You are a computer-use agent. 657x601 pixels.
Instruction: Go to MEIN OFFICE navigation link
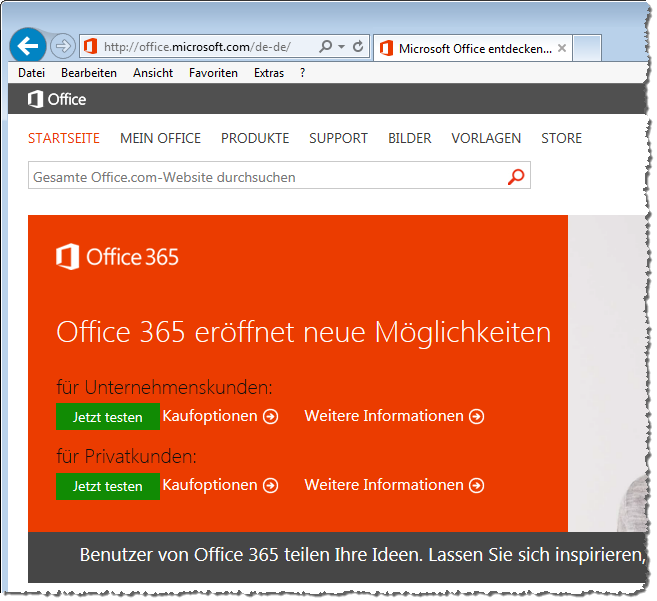coord(160,138)
